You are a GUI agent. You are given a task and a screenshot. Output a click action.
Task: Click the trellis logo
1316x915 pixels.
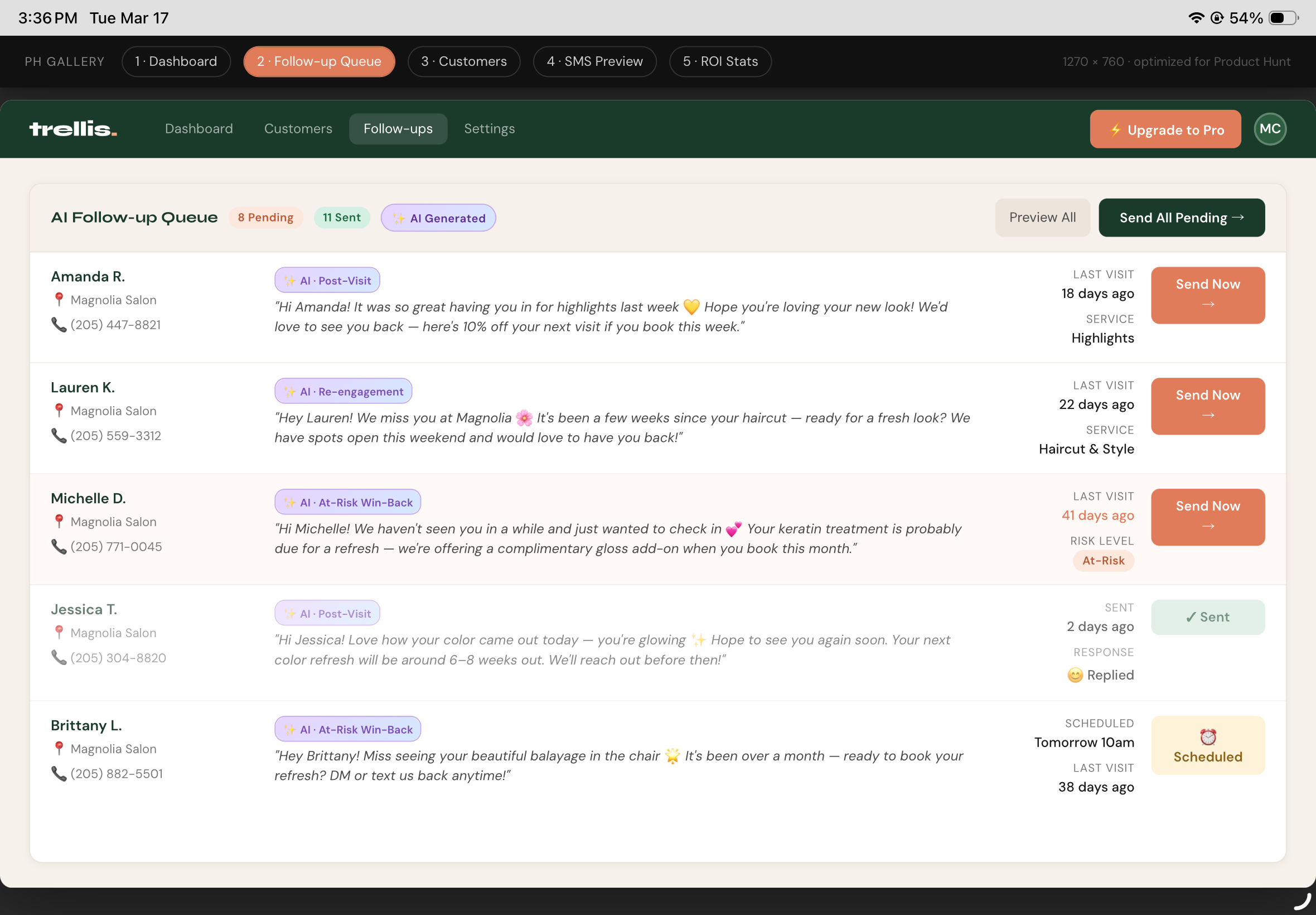click(72, 129)
